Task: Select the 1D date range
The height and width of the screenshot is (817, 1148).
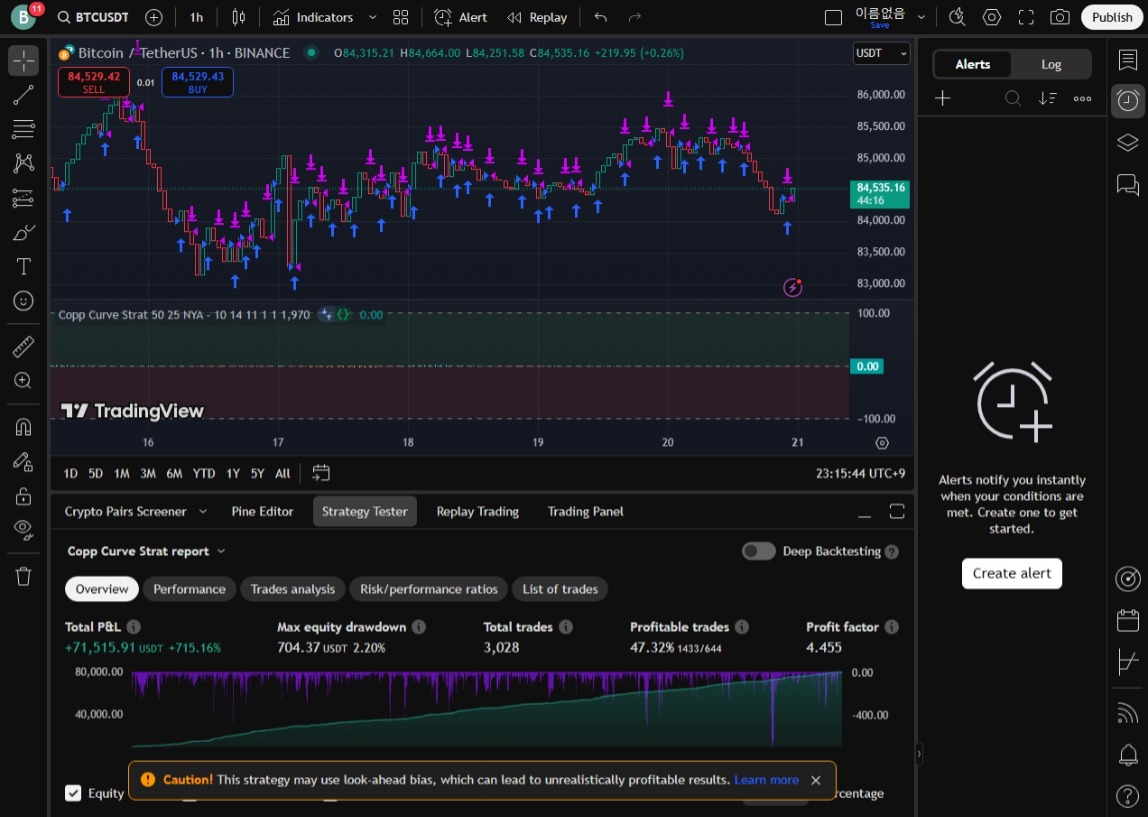Action: pos(70,474)
